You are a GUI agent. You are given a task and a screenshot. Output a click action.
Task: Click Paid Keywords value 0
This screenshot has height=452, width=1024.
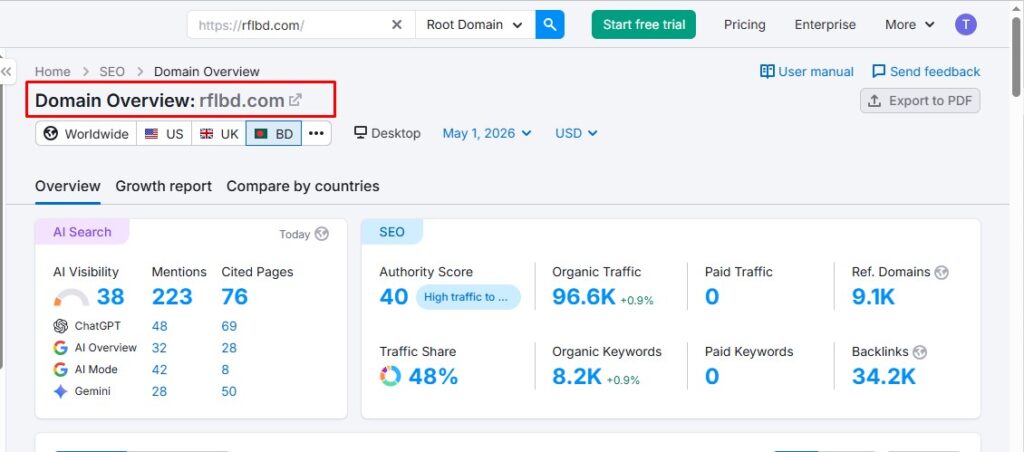pos(712,376)
